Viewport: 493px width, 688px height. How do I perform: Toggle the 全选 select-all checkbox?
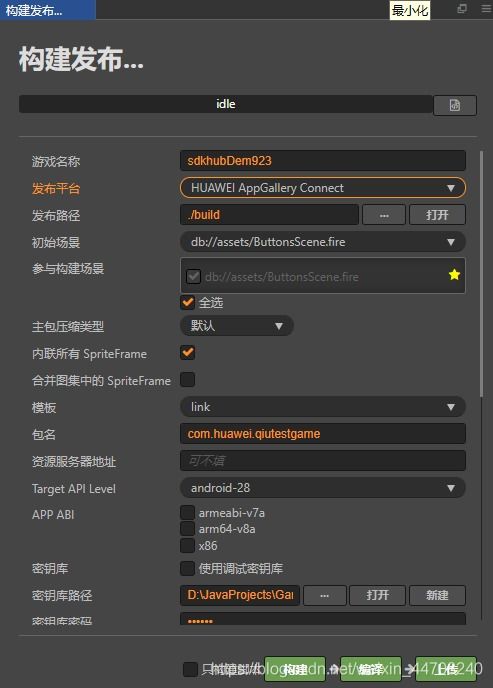point(188,302)
